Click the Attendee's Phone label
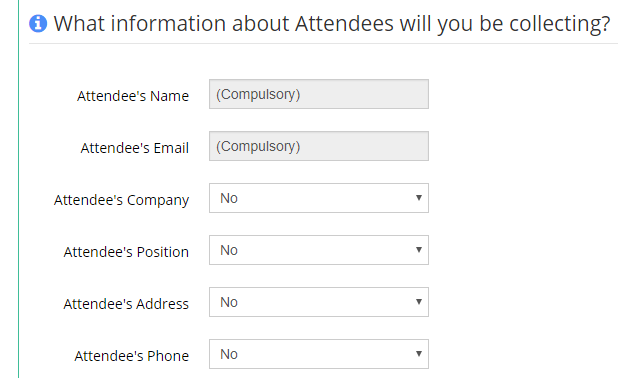Image resolution: width=618 pixels, height=378 pixels. (132, 356)
